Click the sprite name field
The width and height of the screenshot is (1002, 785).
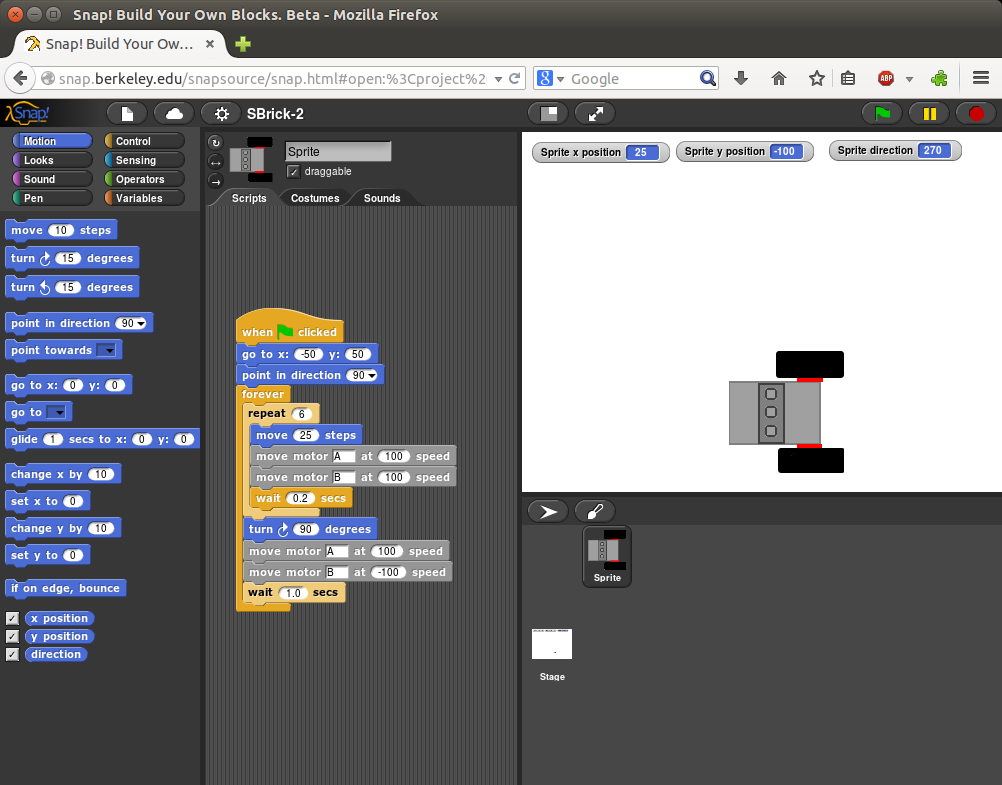tap(337, 152)
